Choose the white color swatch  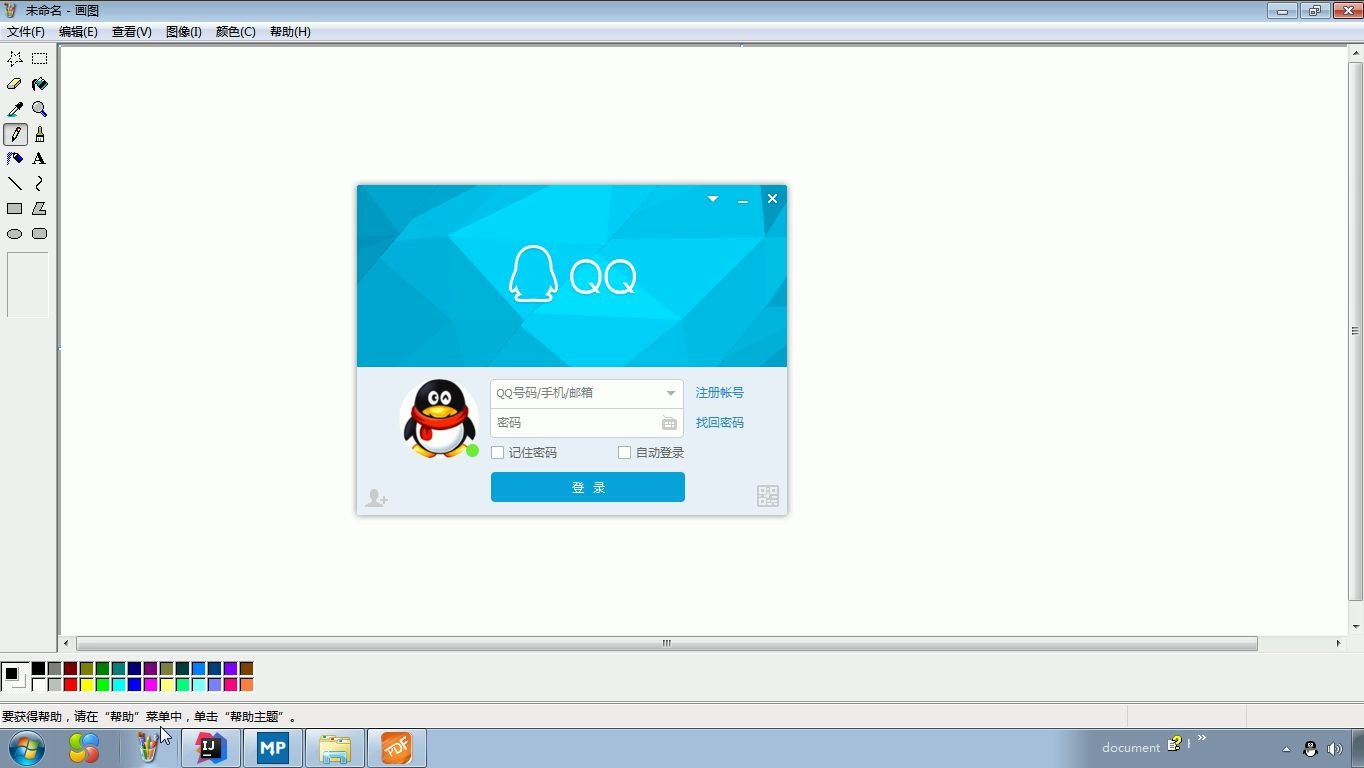point(38,685)
